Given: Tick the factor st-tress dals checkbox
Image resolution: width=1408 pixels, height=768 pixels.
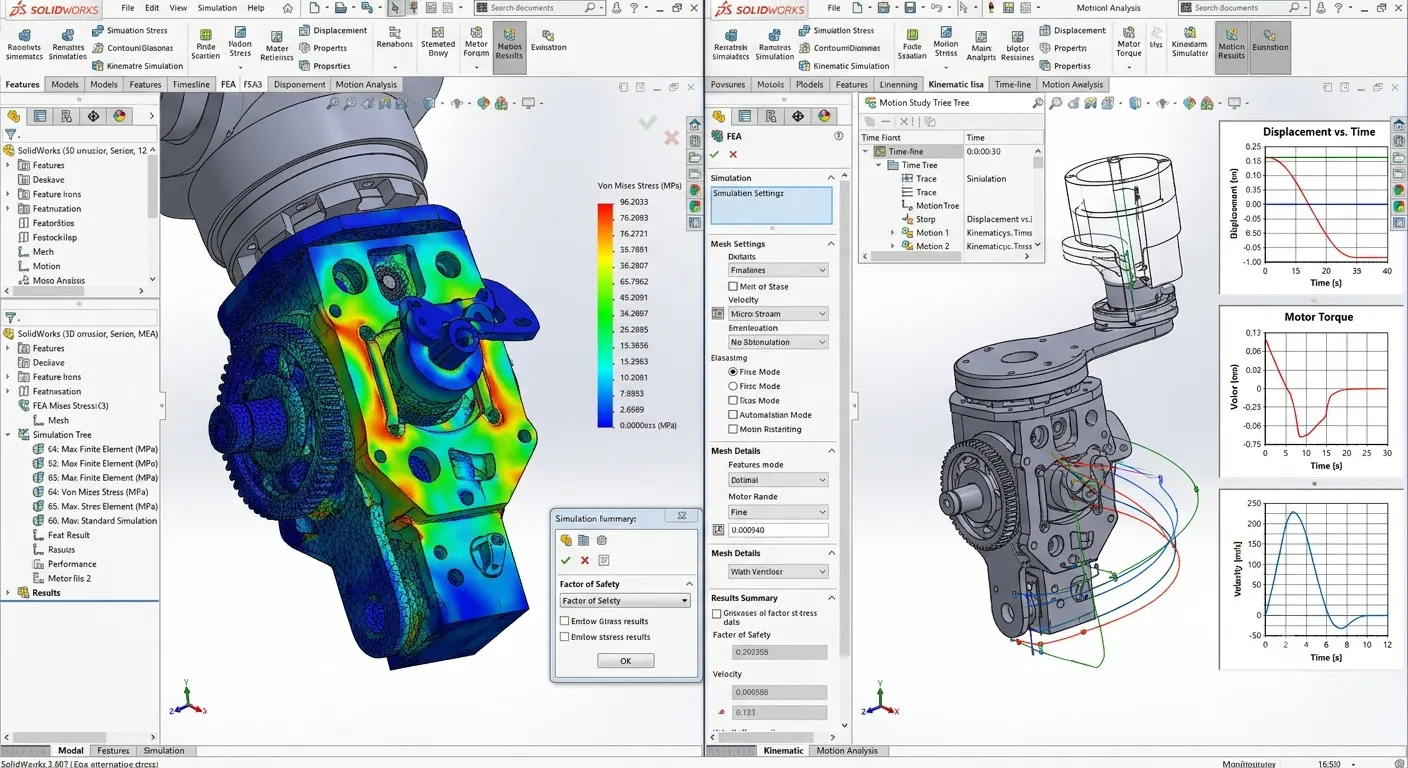Looking at the screenshot, I should click(716, 613).
